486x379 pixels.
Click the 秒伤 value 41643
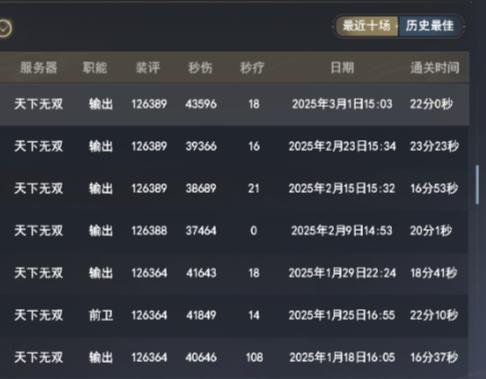pos(201,273)
